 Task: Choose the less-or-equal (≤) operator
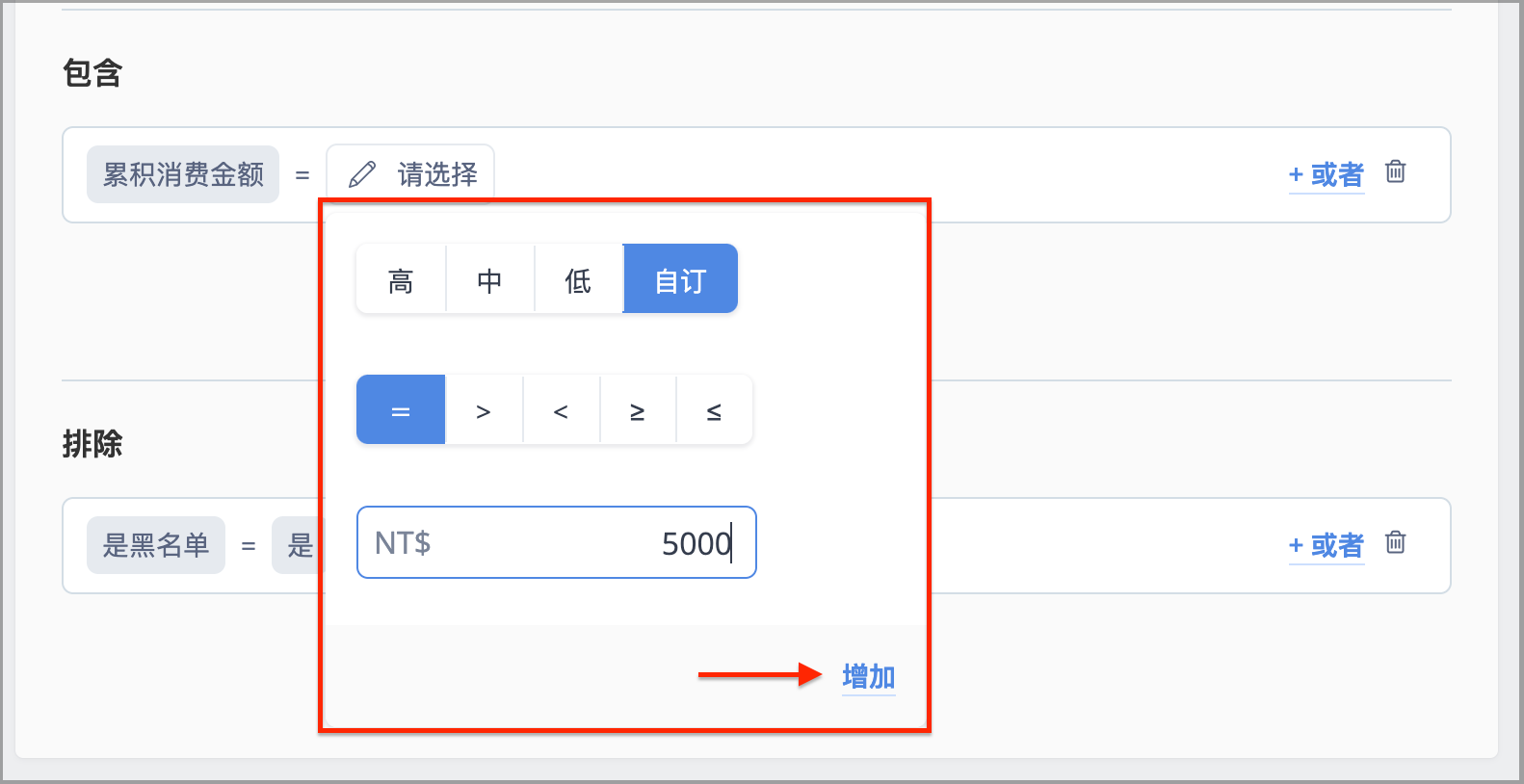pyautogui.click(x=714, y=410)
